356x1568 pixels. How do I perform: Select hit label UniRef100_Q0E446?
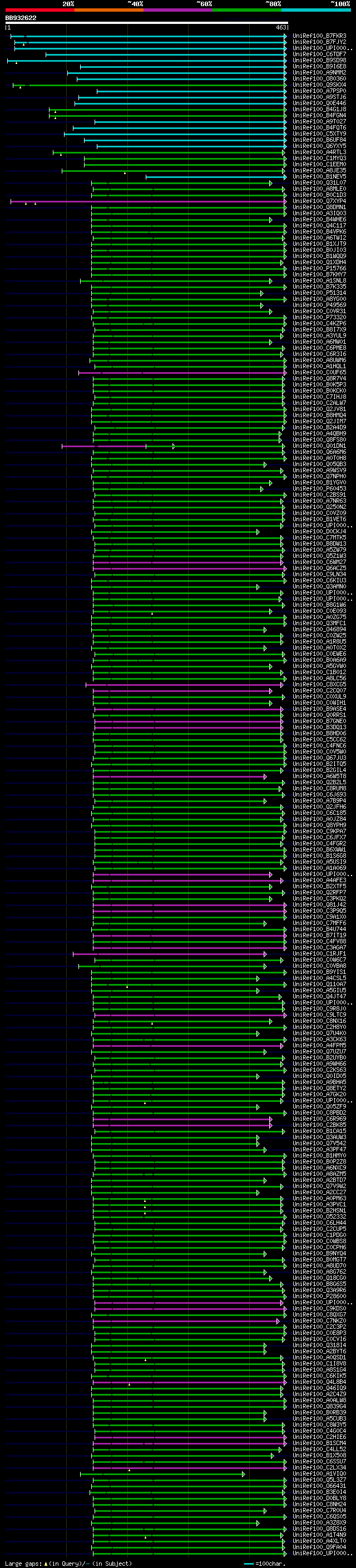coord(319,103)
